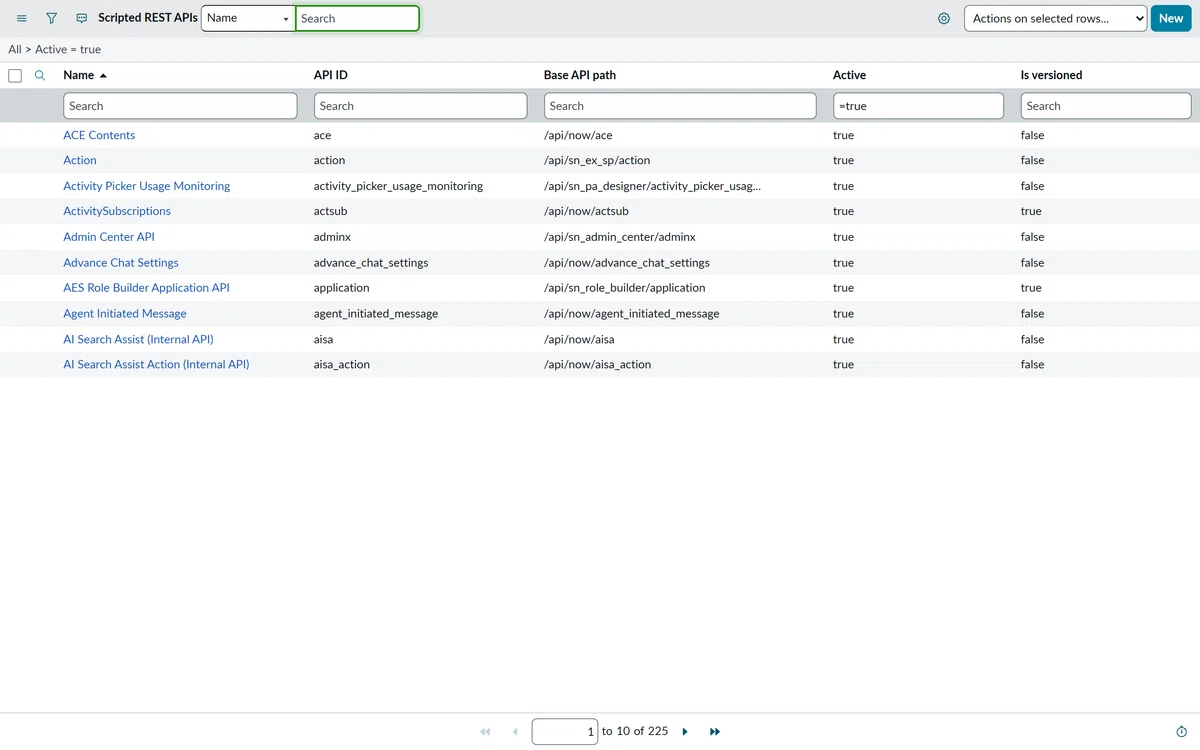Sort by Is versioned column header
This screenshot has width=1200, height=750.
1051,75
